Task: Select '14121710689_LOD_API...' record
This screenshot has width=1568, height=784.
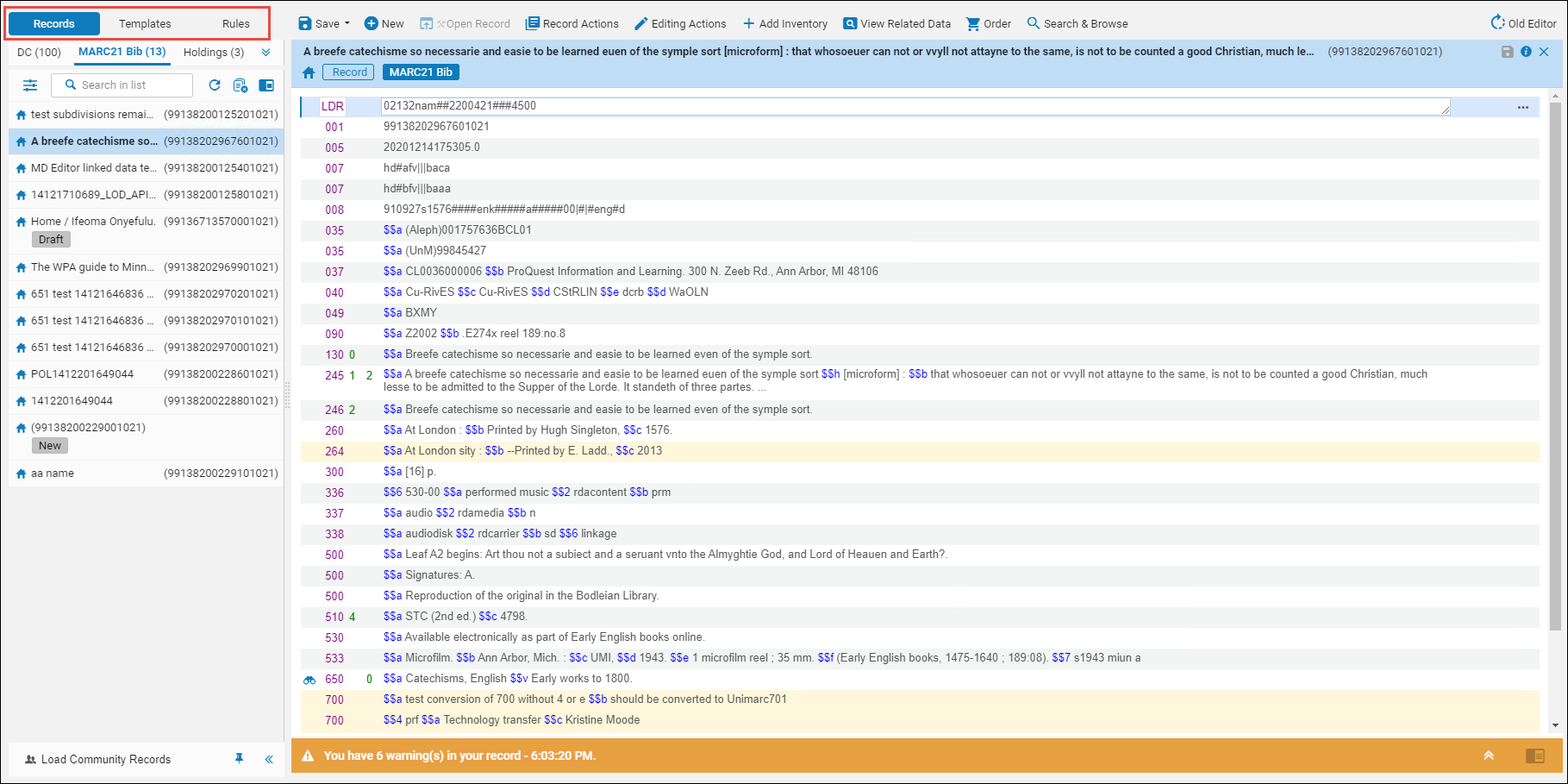Action: pos(147,195)
